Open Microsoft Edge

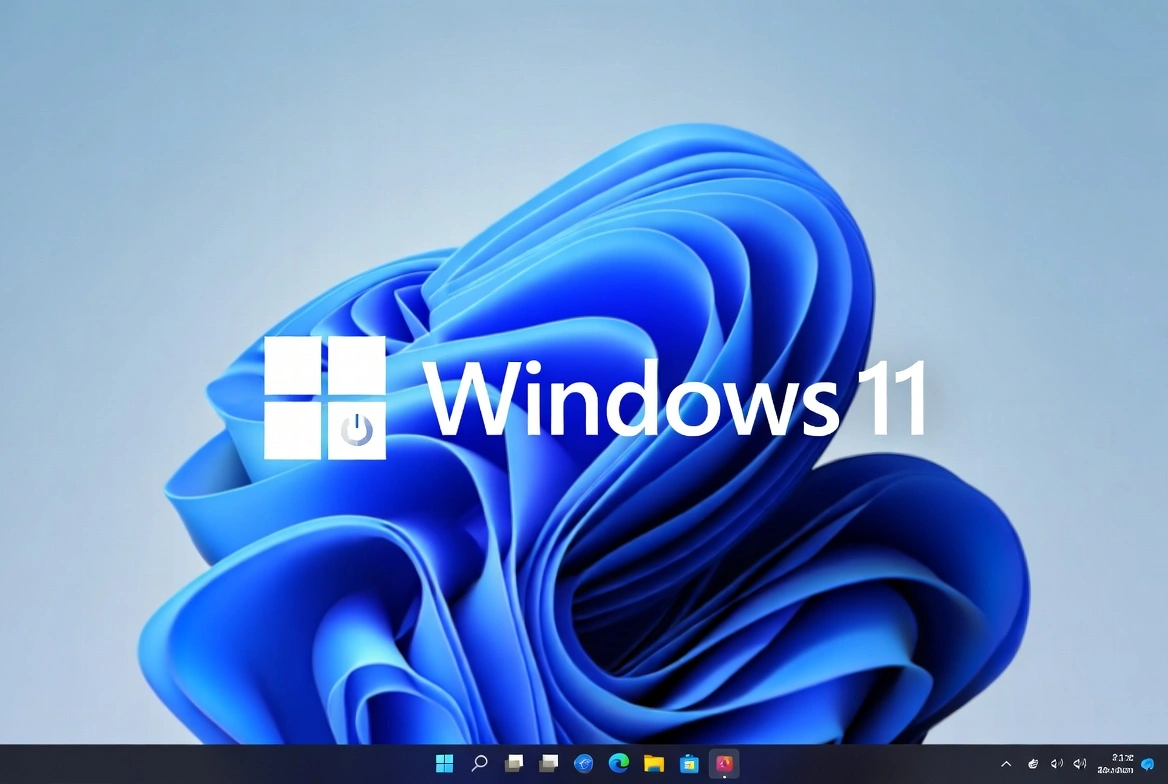(x=619, y=763)
